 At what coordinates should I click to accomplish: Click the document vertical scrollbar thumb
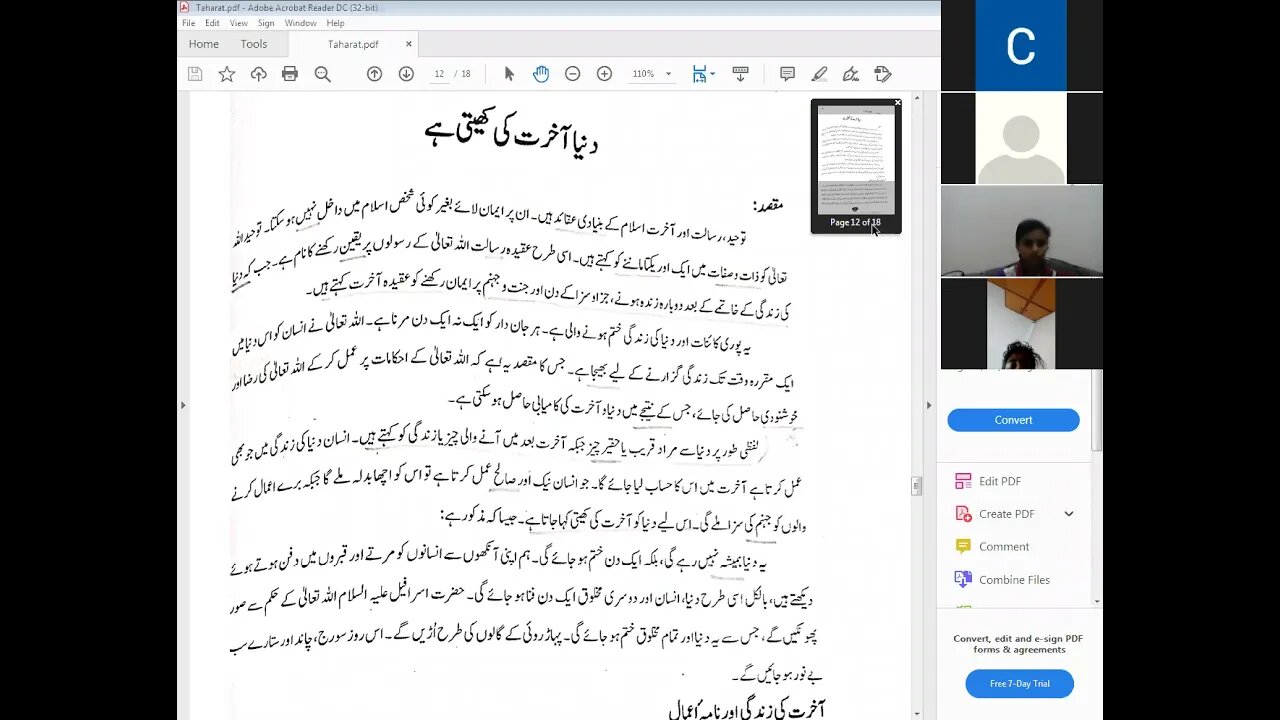[916, 486]
